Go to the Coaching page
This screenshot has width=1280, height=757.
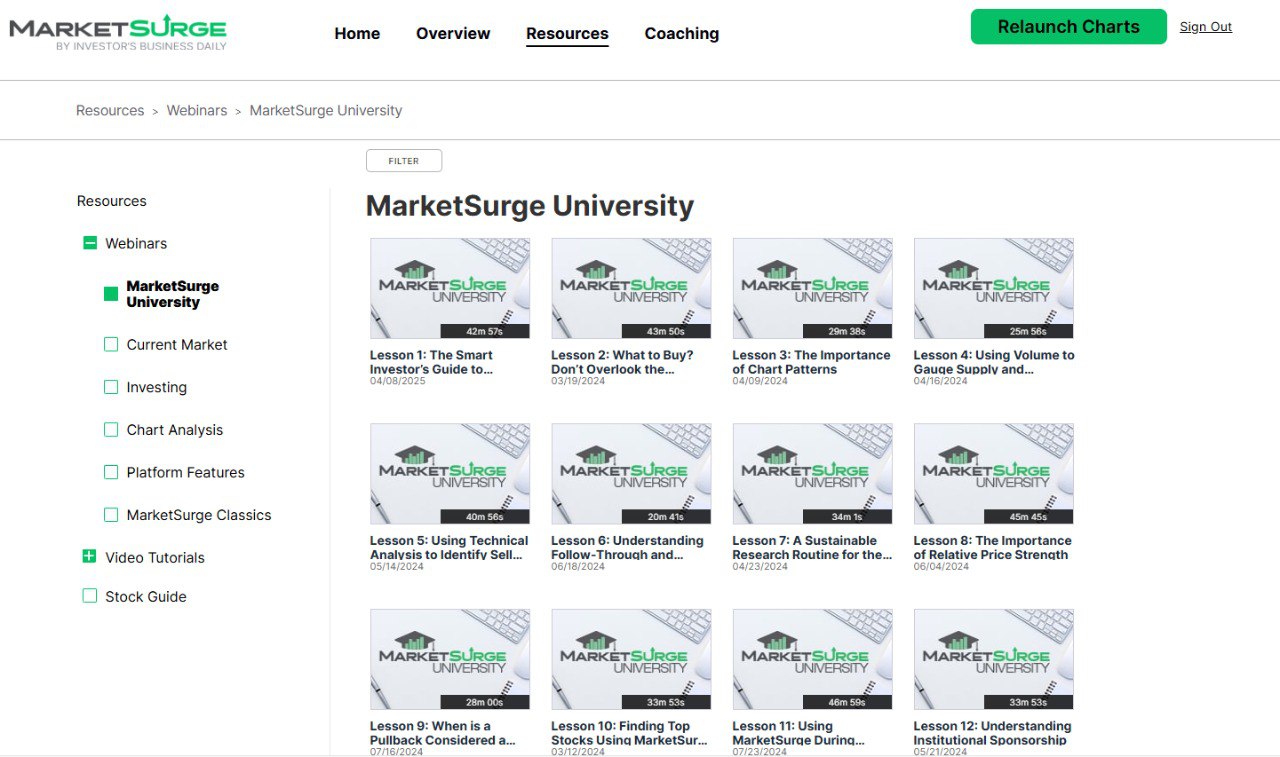[681, 33]
